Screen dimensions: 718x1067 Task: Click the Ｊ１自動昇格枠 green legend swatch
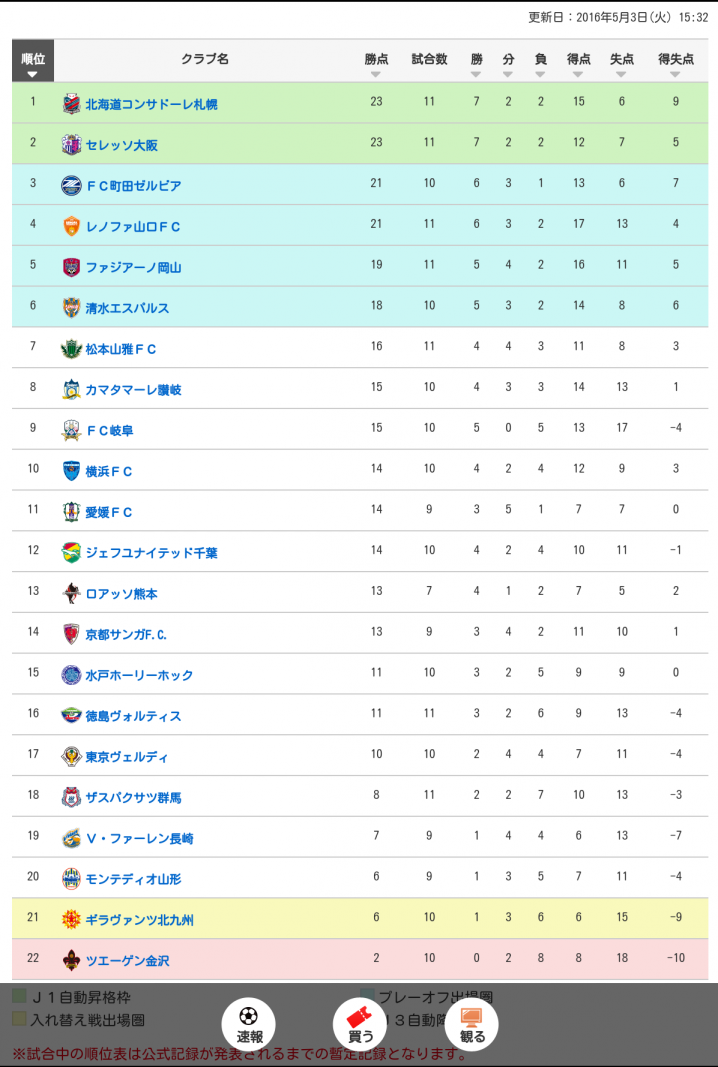19,997
